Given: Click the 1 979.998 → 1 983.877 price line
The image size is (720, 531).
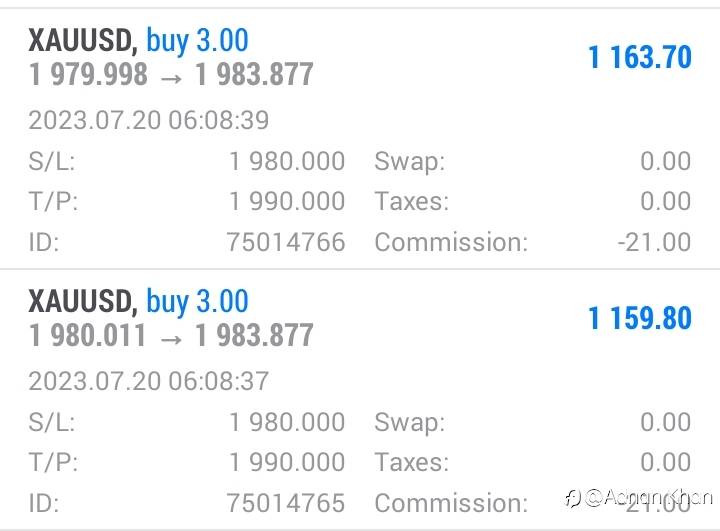Looking at the screenshot, I should [171, 75].
